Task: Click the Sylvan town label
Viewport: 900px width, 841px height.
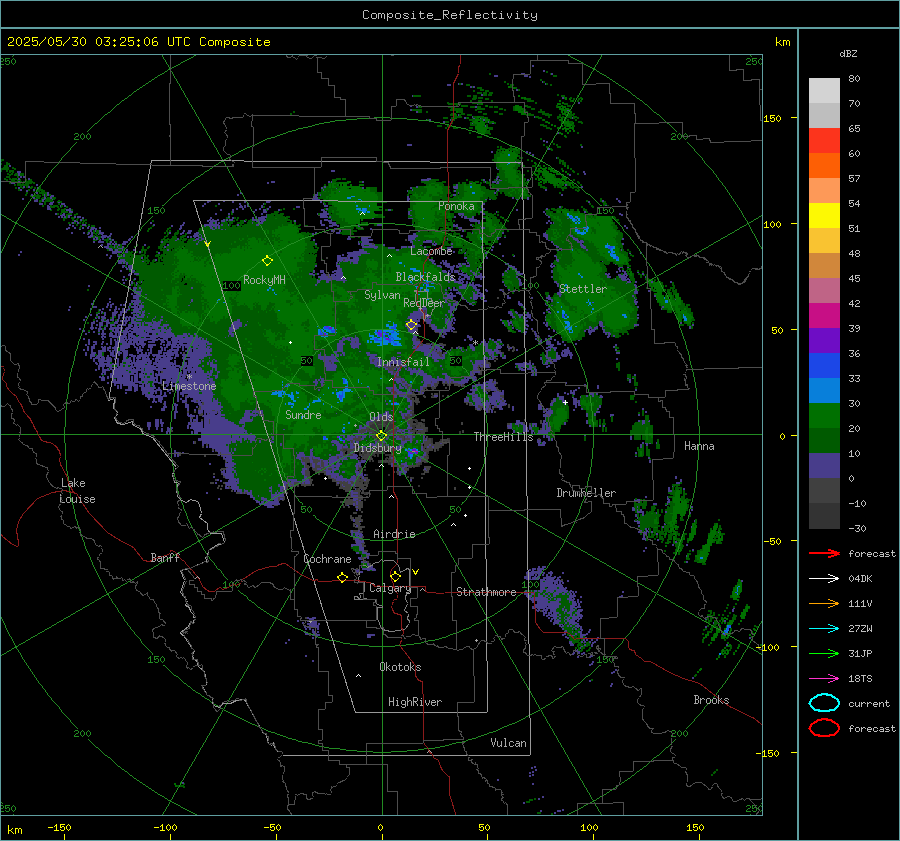Action: [382, 295]
